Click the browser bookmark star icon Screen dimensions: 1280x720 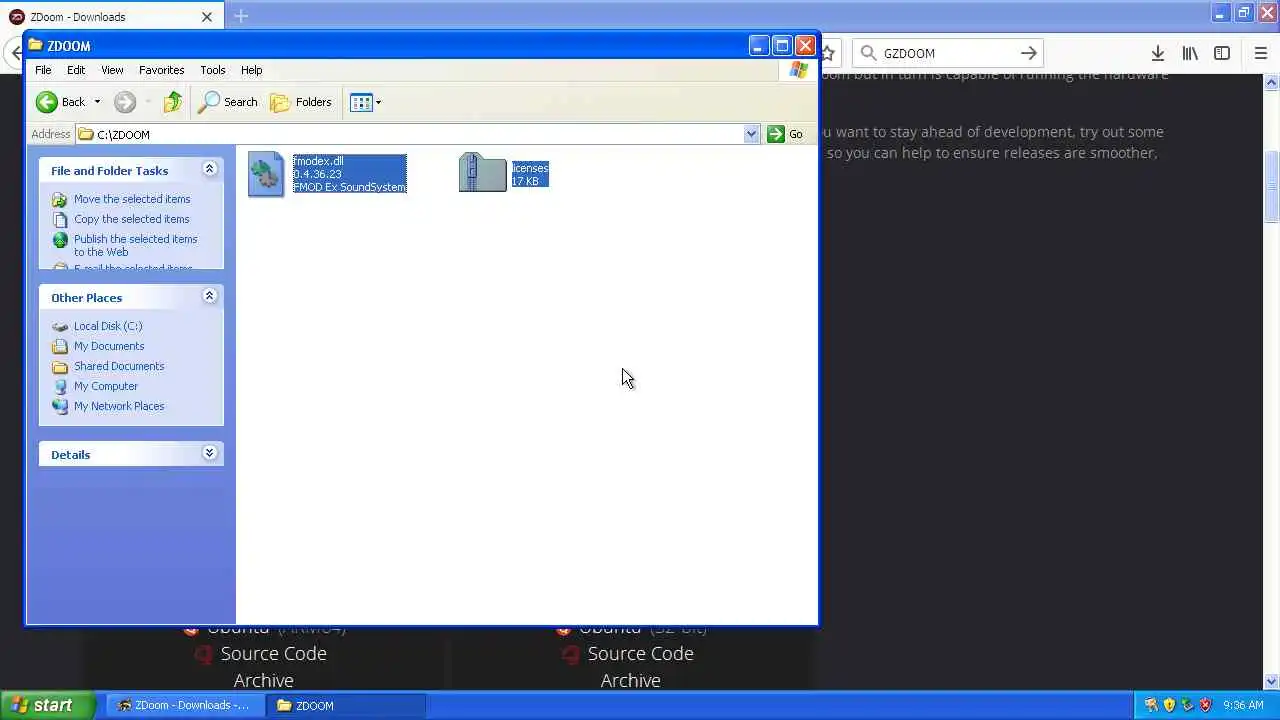[x=828, y=53]
